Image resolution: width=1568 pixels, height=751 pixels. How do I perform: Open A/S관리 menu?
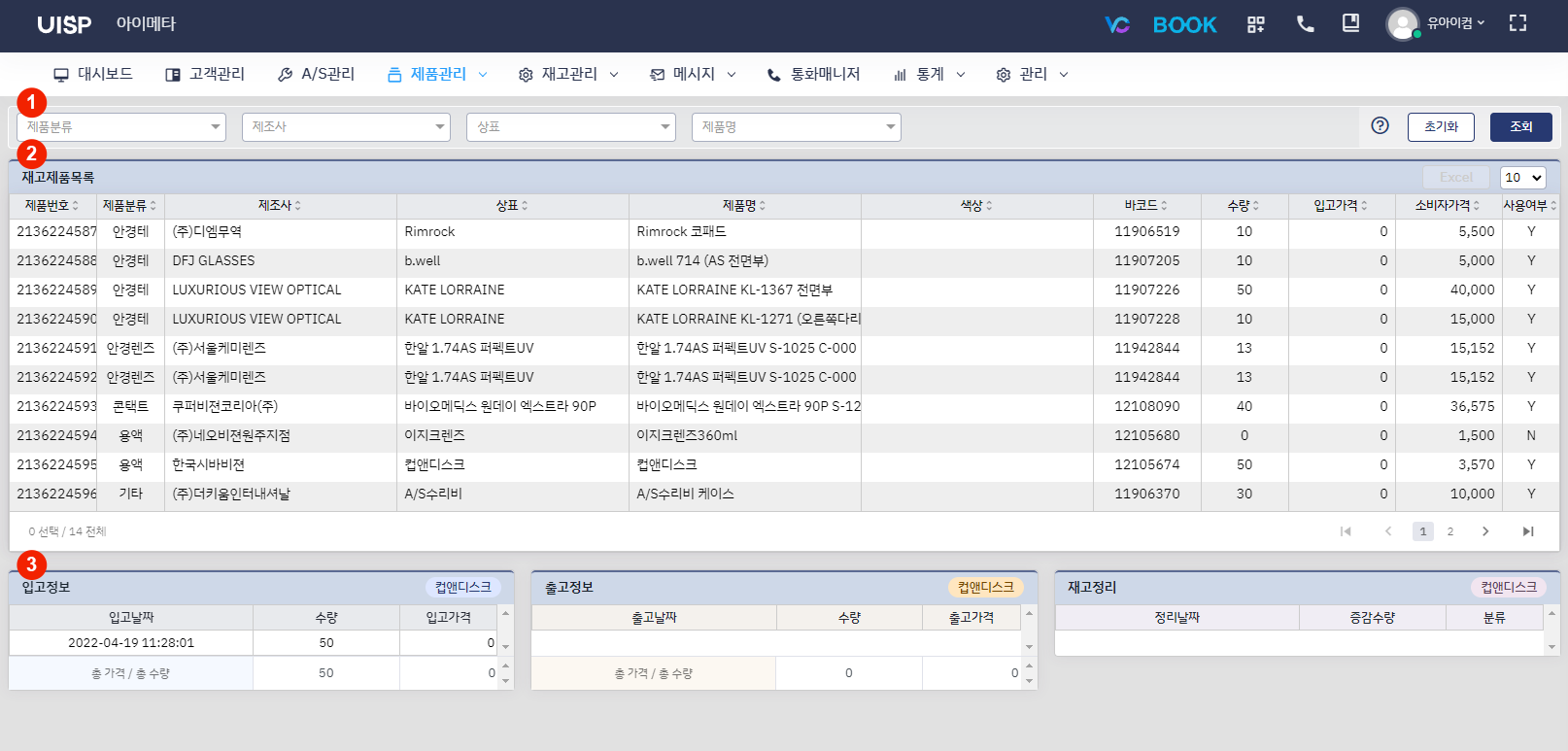coord(317,74)
